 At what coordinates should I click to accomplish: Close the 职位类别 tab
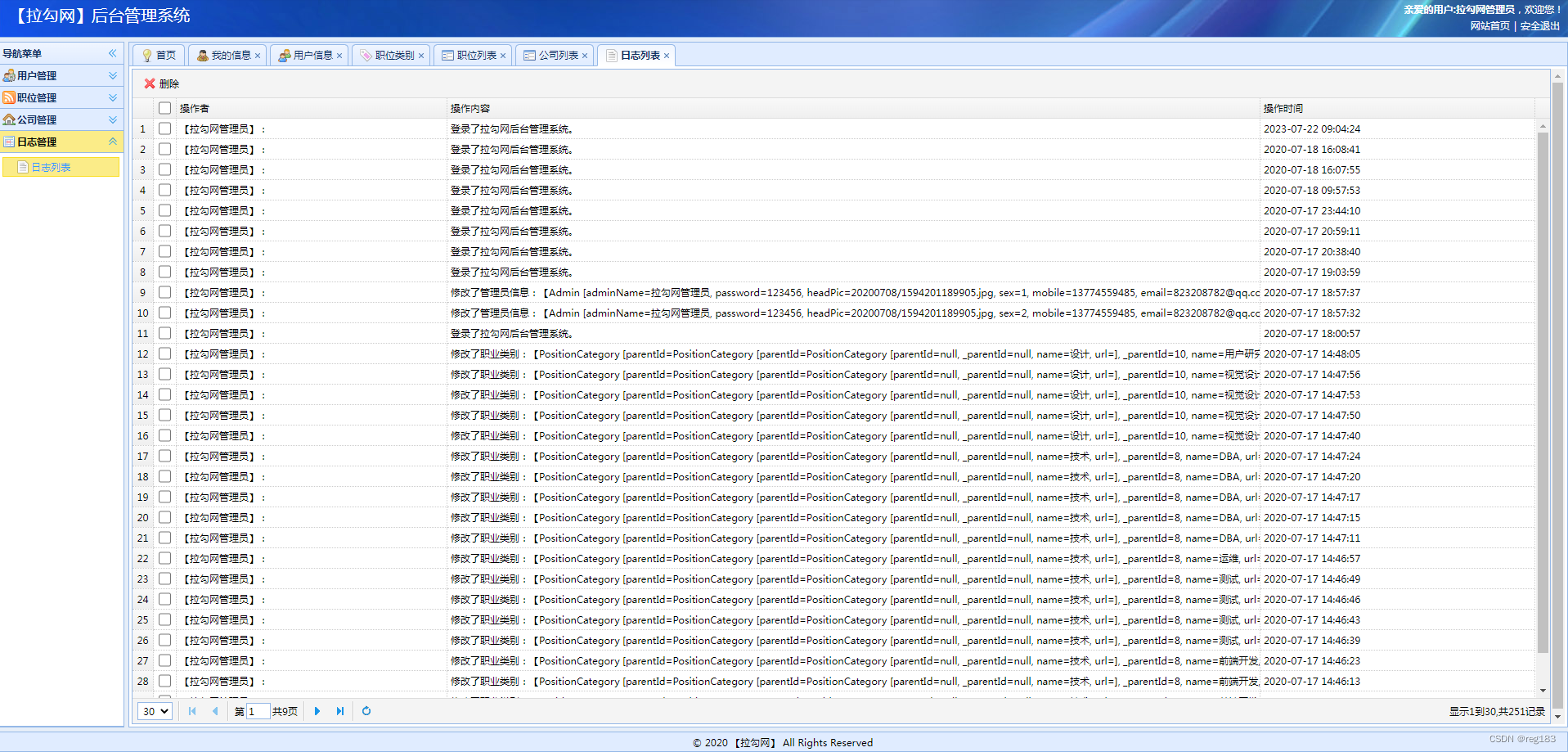click(x=421, y=56)
